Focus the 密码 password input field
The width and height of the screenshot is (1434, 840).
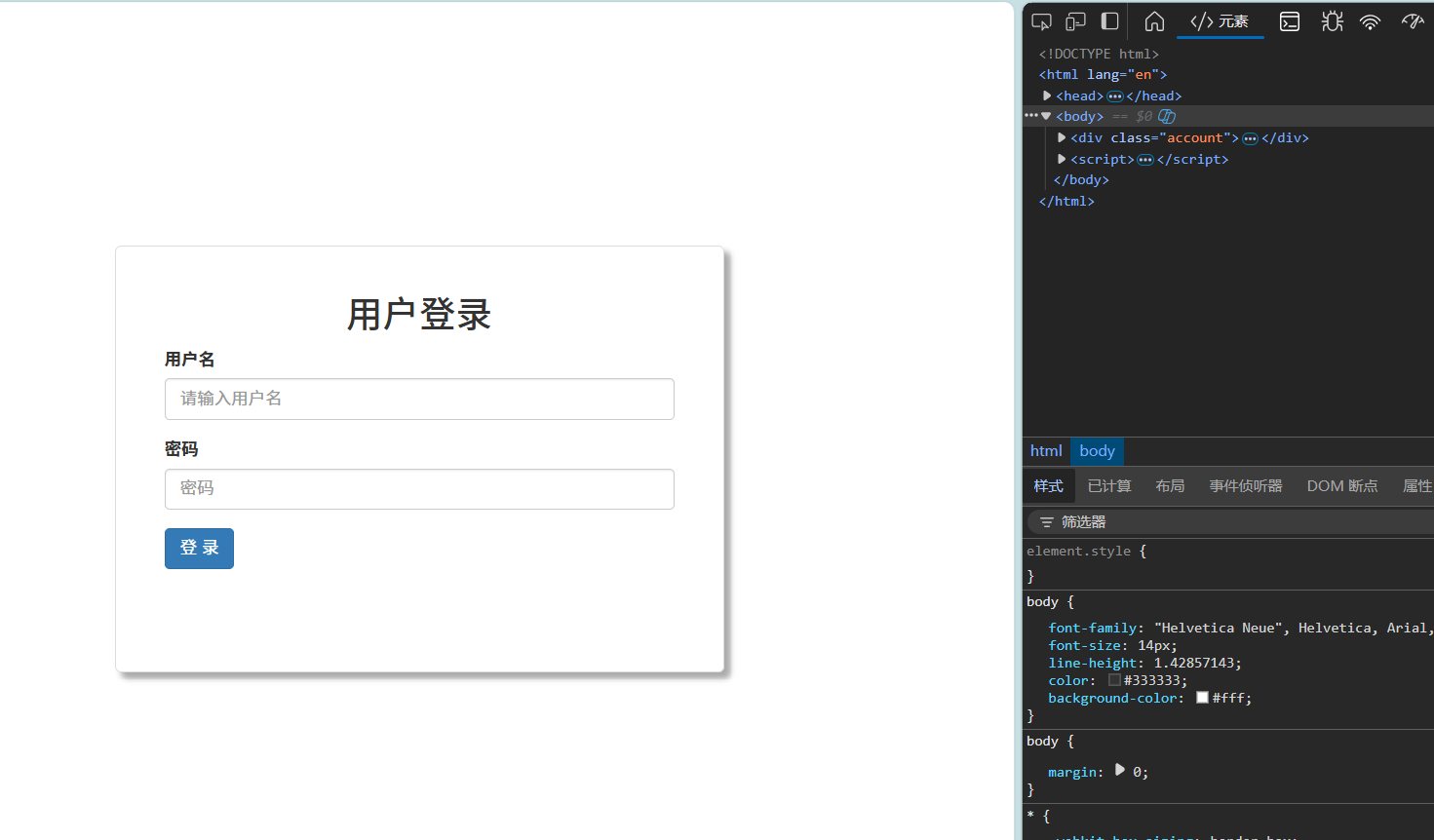click(419, 489)
